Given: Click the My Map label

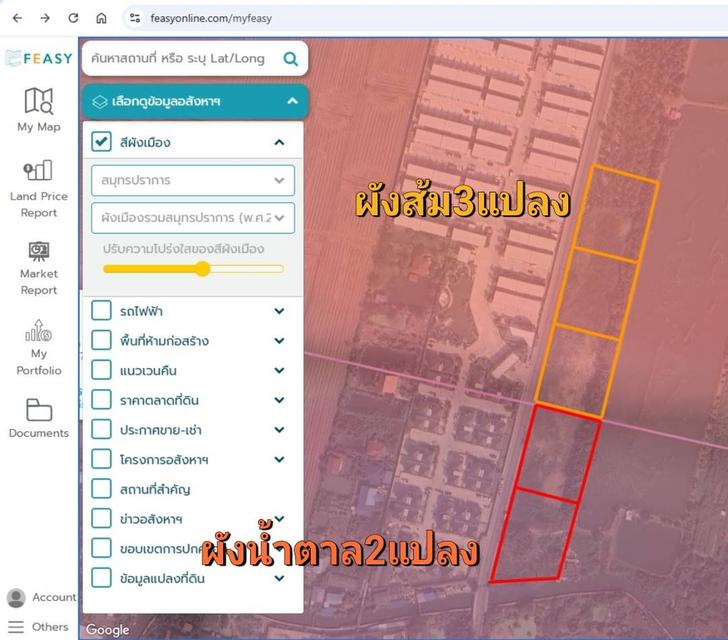Looking at the screenshot, I should pos(39,127).
